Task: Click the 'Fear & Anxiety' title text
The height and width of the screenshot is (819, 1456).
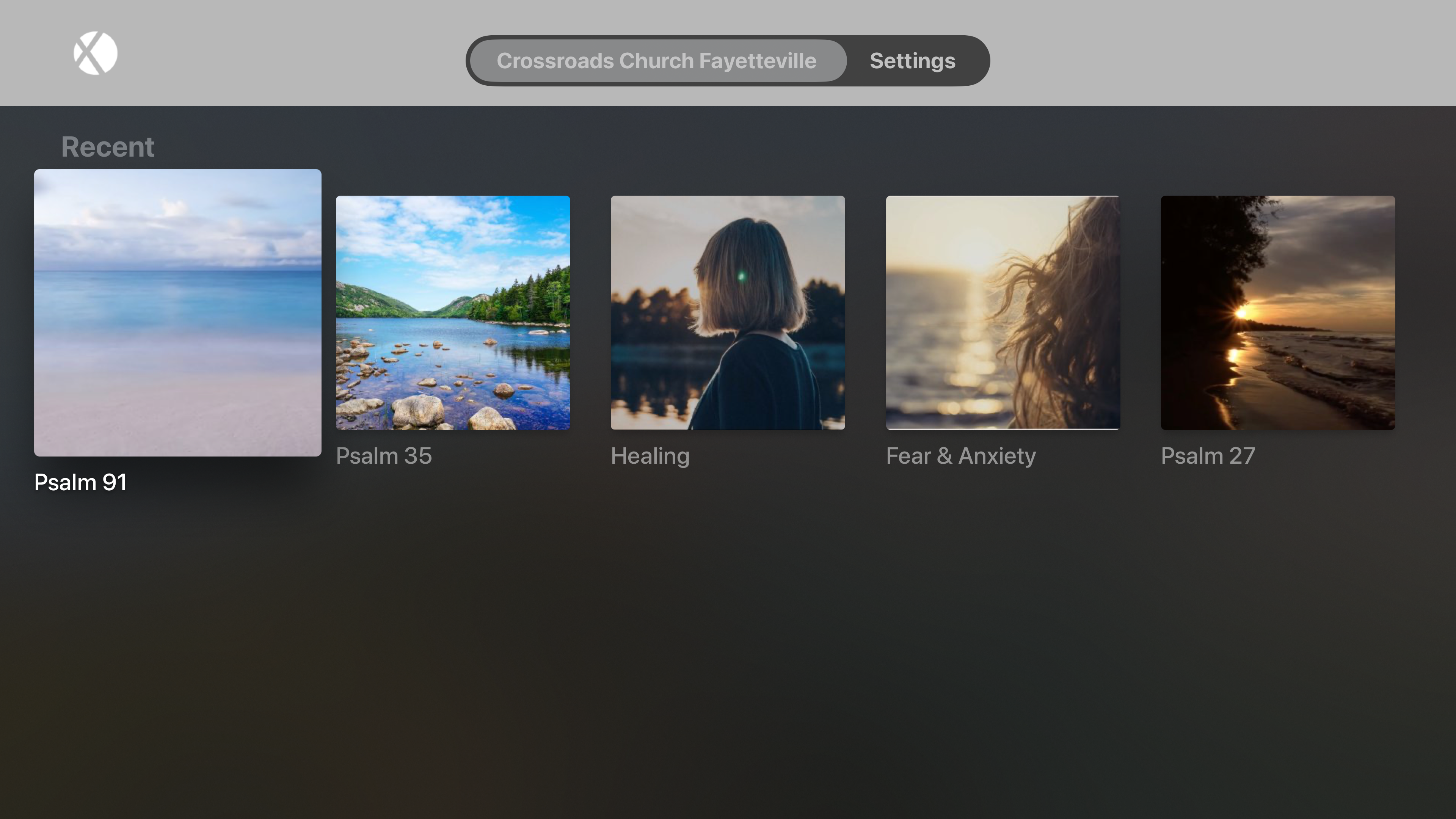Action: click(961, 455)
